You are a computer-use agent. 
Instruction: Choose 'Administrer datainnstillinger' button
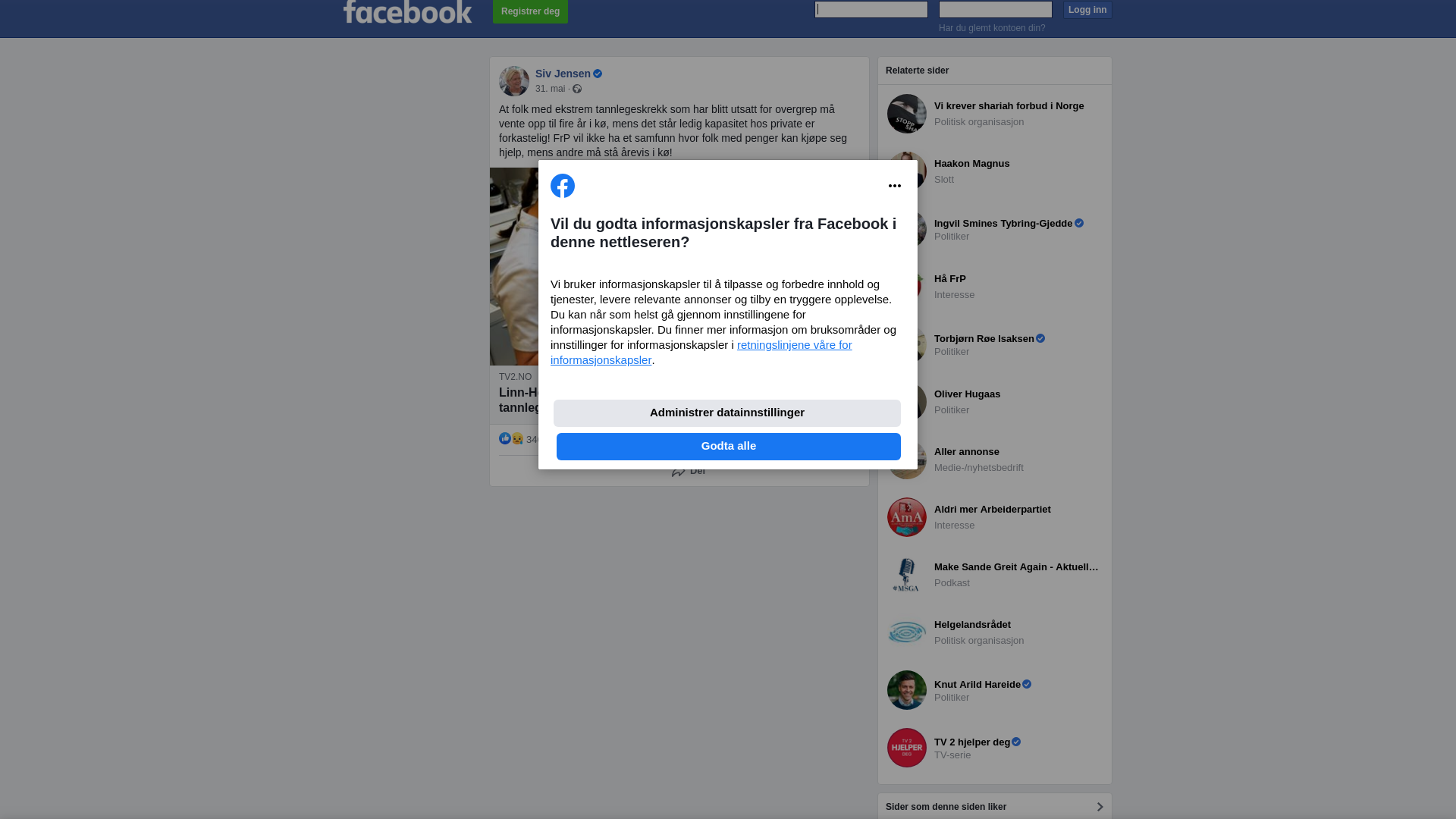(x=727, y=413)
